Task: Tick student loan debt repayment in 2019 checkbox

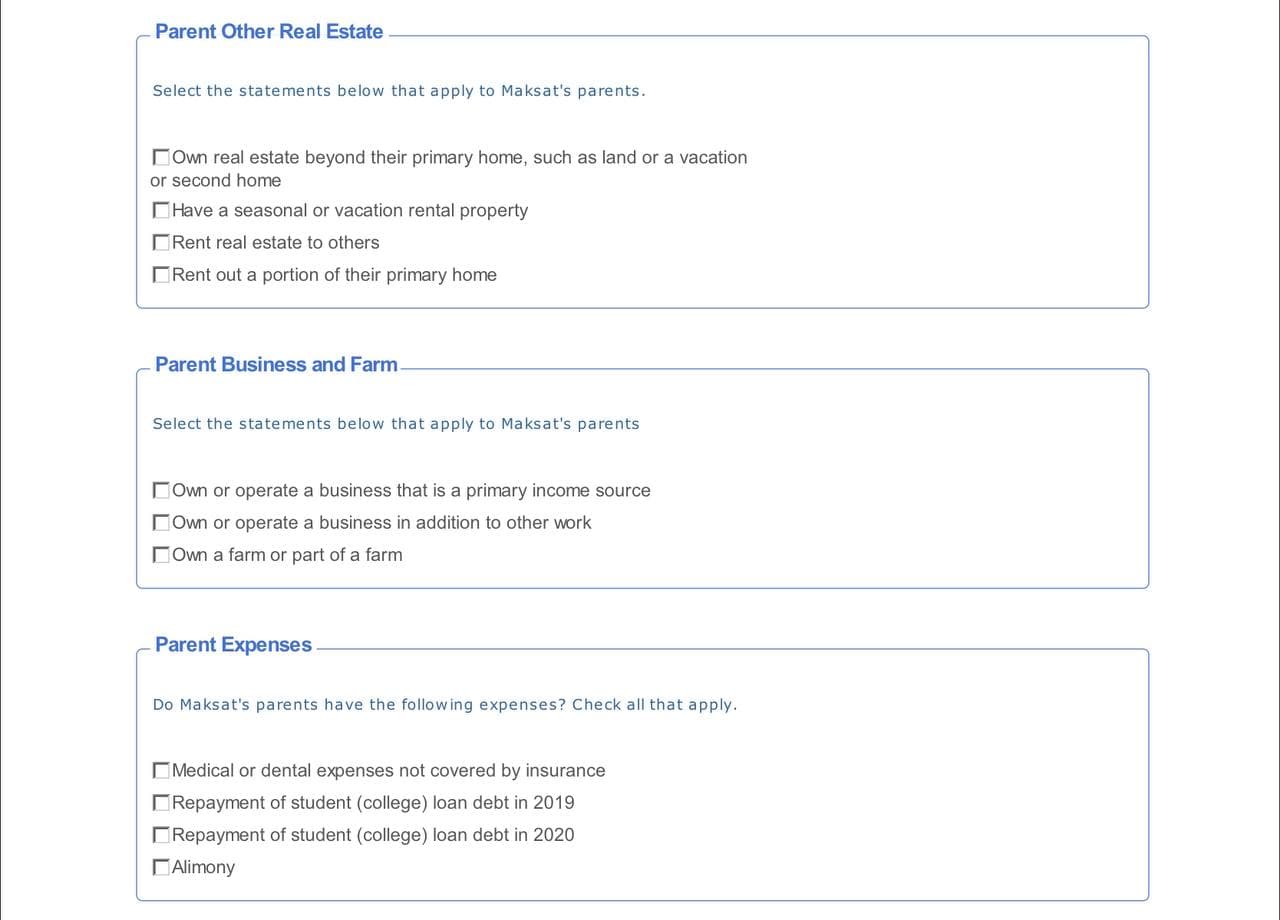Action: [x=161, y=803]
